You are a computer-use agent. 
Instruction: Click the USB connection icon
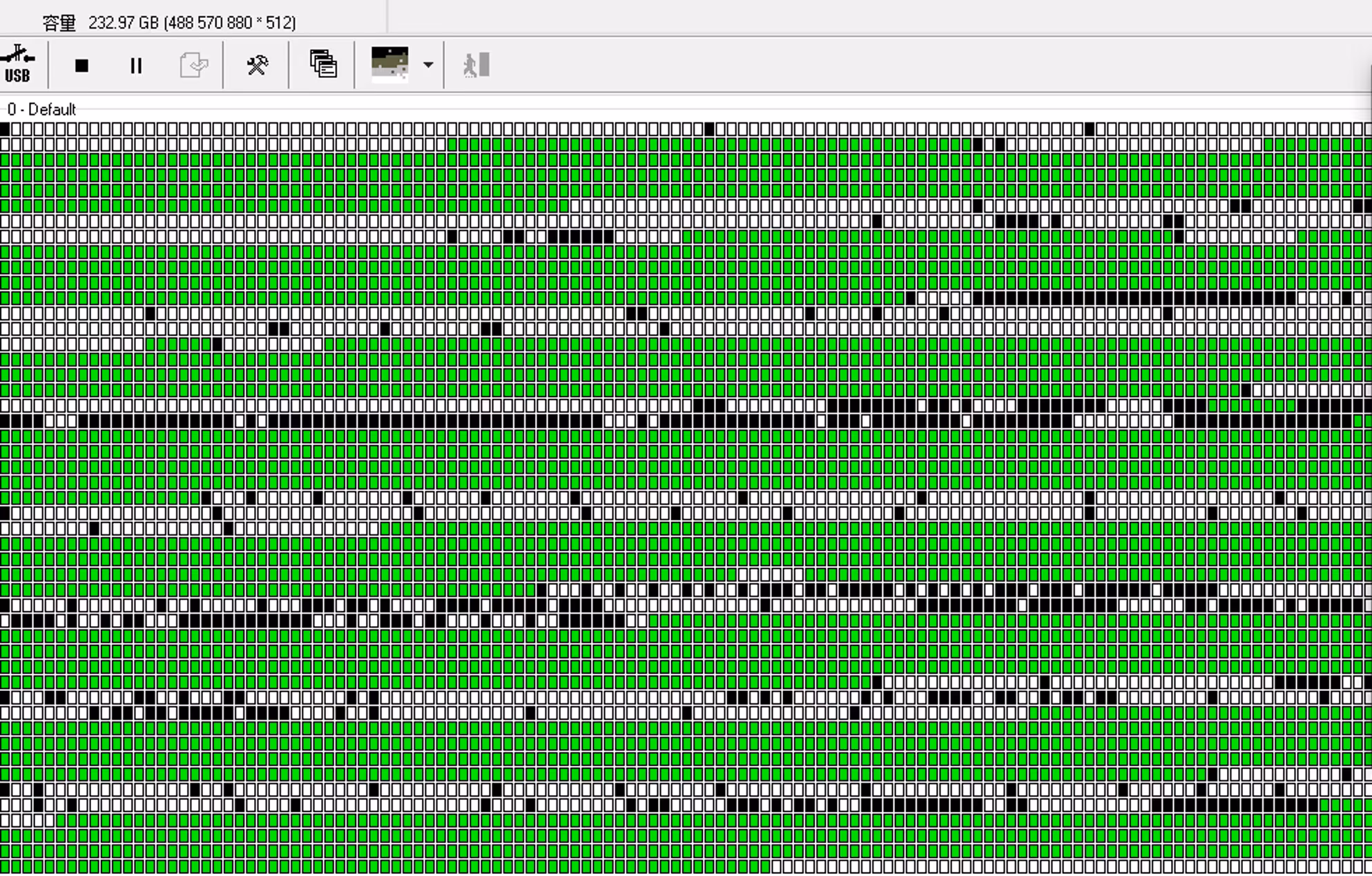pyautogui.click(x=17, y=65)
